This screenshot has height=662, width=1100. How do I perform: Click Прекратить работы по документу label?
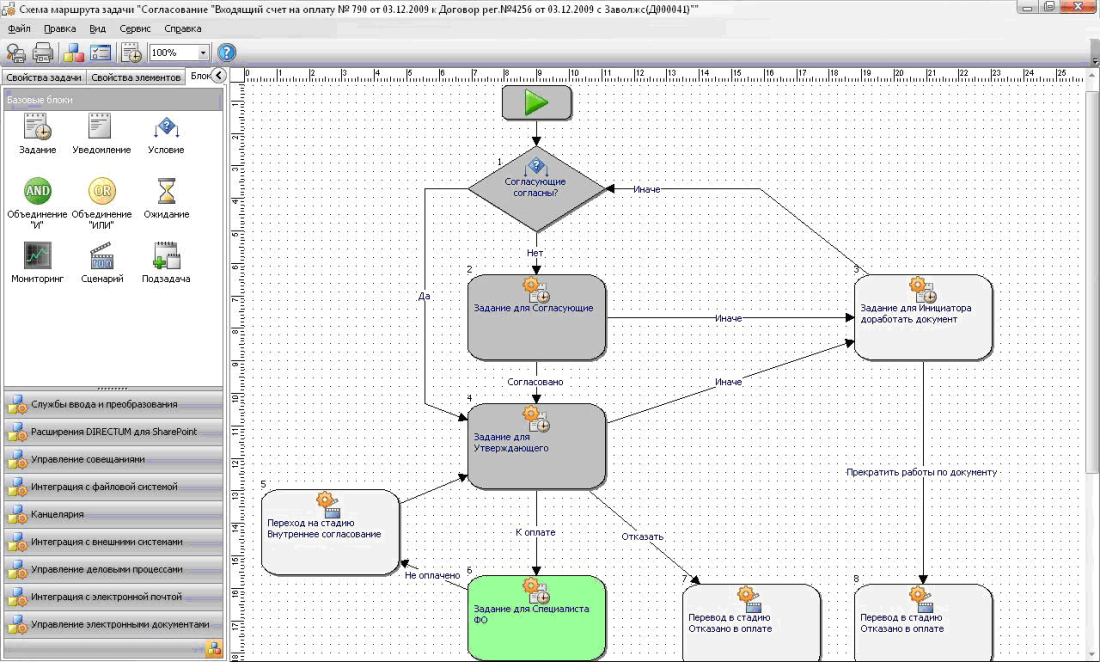pyautogui.click(x=921, y=472)
